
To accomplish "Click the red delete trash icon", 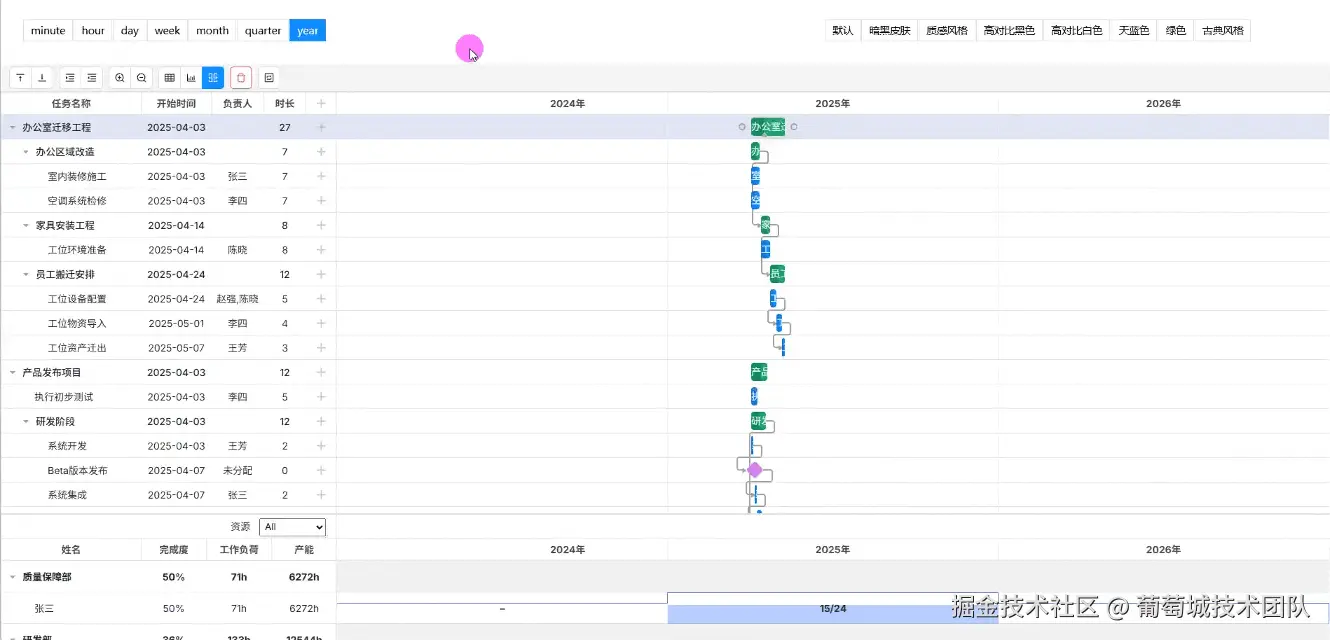I will point(241,78).
